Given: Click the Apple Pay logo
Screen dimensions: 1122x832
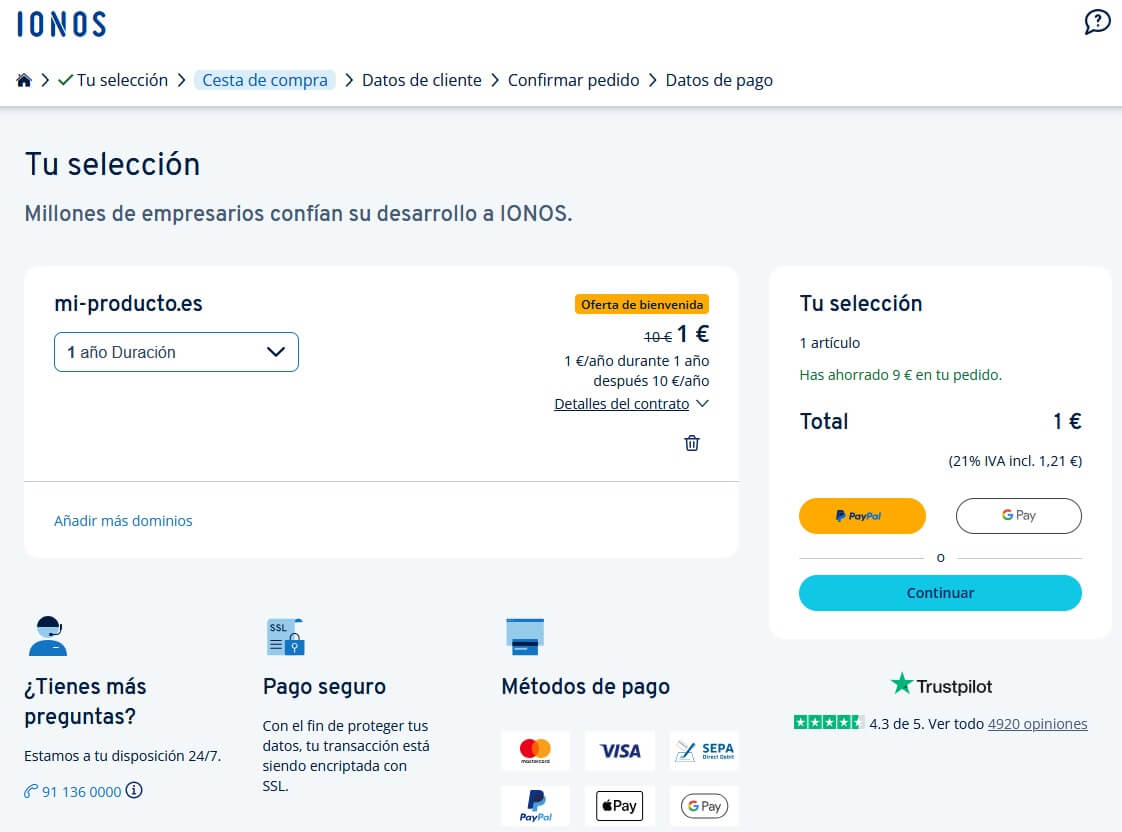Looking at the screenshot, I should click(x=620, y=806).
